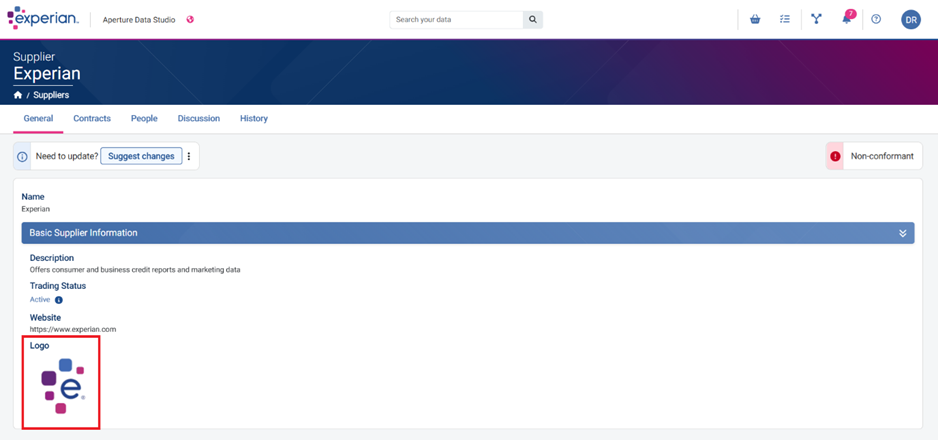938x440 pixels.
Task: Click the description text about credit reports
Action: 135,270
